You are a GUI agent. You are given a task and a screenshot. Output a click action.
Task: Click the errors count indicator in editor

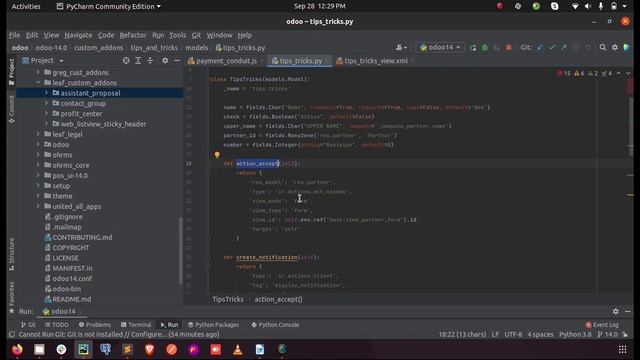point(564,73)
